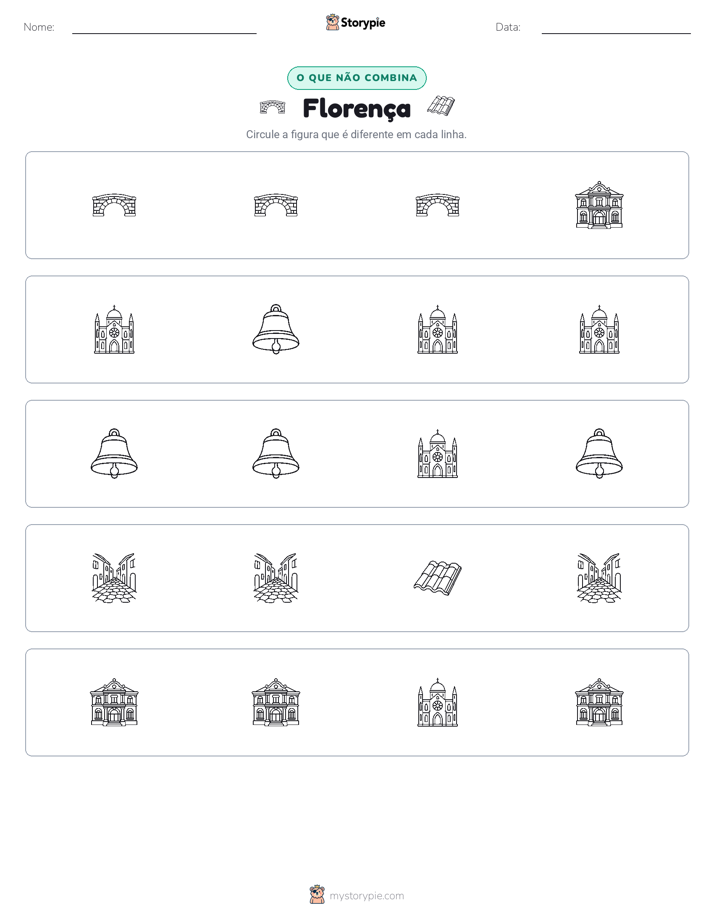Click the first palace in the bottom row
Viewport: 714px width, 924px height.
point(114,702)
